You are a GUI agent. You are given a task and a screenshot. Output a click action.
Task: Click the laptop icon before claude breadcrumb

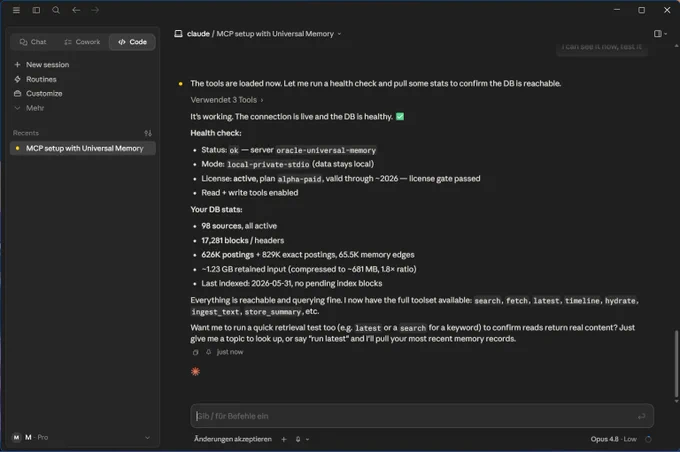[x=178, y=33]
